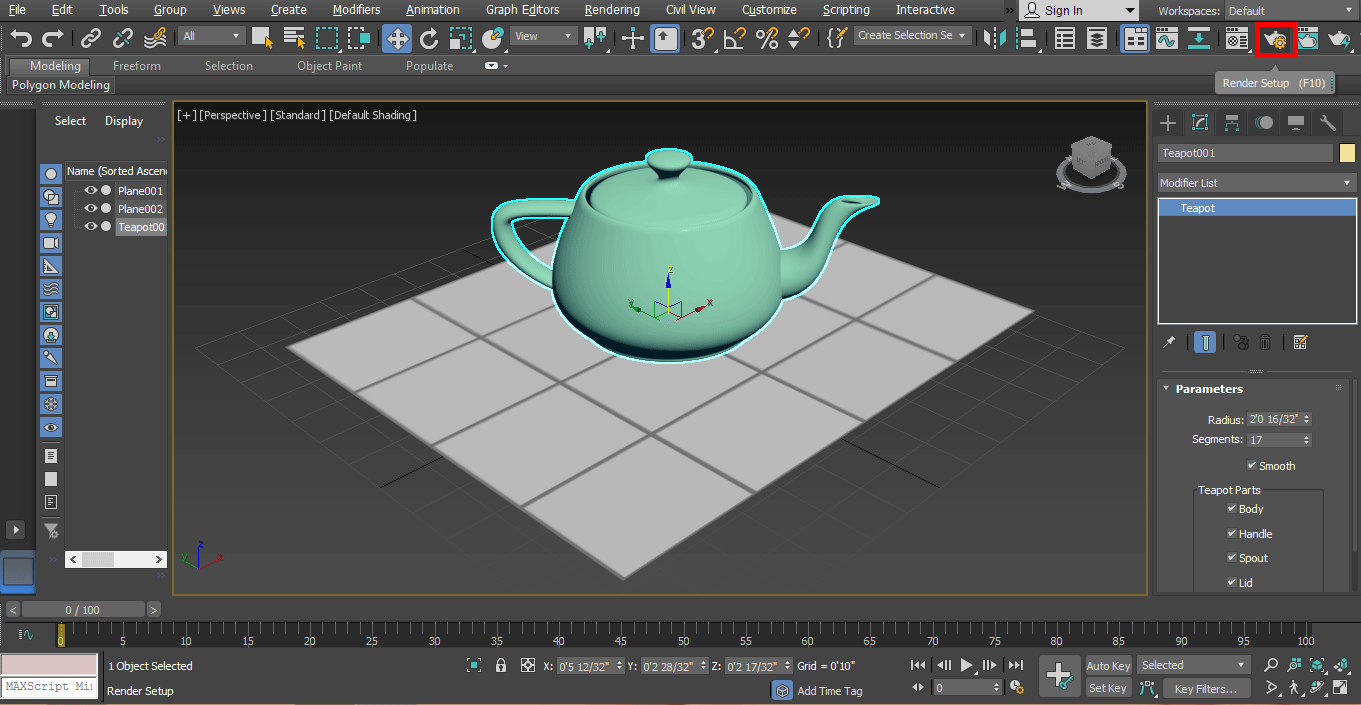Uncheck the Smooth checkbox

coord(1252,466)
